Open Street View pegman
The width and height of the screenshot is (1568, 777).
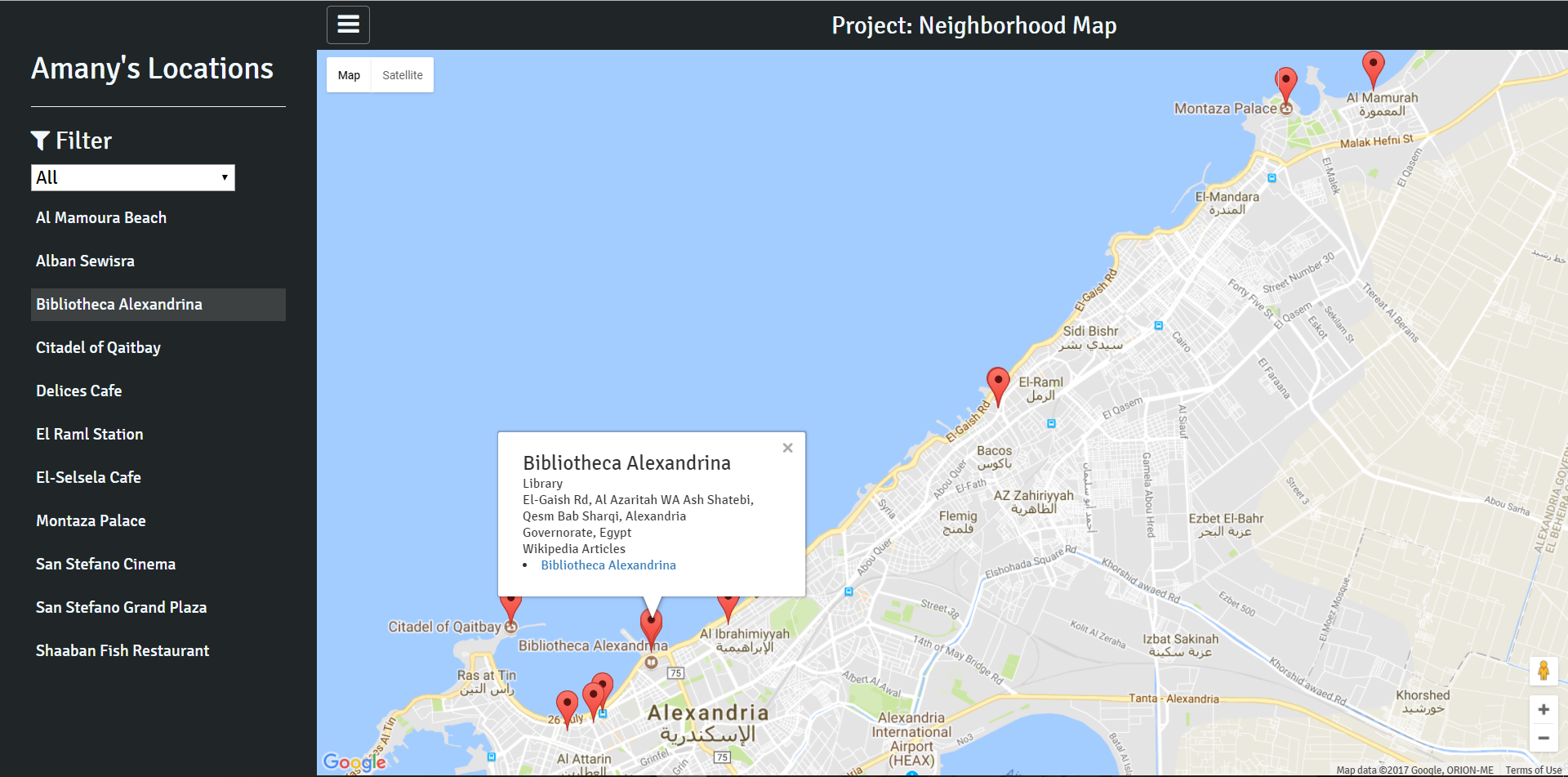(x=1543, y=671)
